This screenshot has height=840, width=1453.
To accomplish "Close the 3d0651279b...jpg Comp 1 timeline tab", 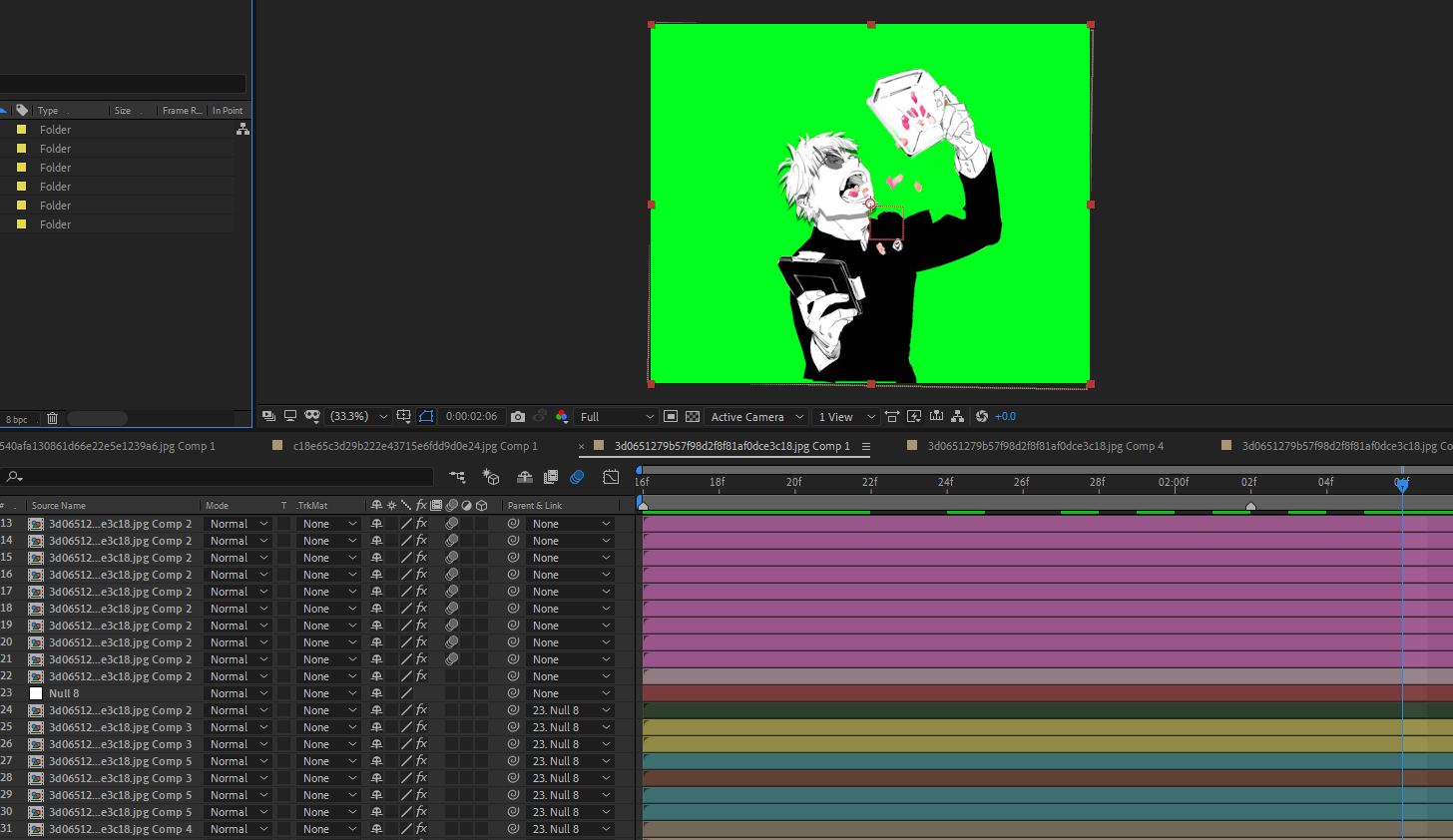I will [581, 447].
